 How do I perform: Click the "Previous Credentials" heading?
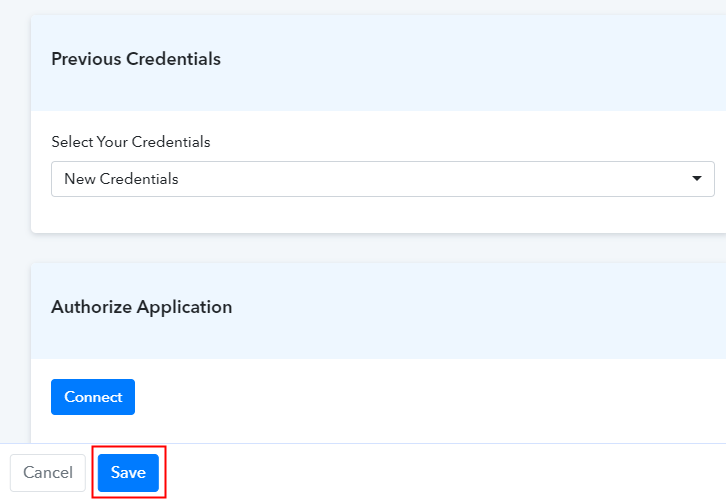pos(136,59)
